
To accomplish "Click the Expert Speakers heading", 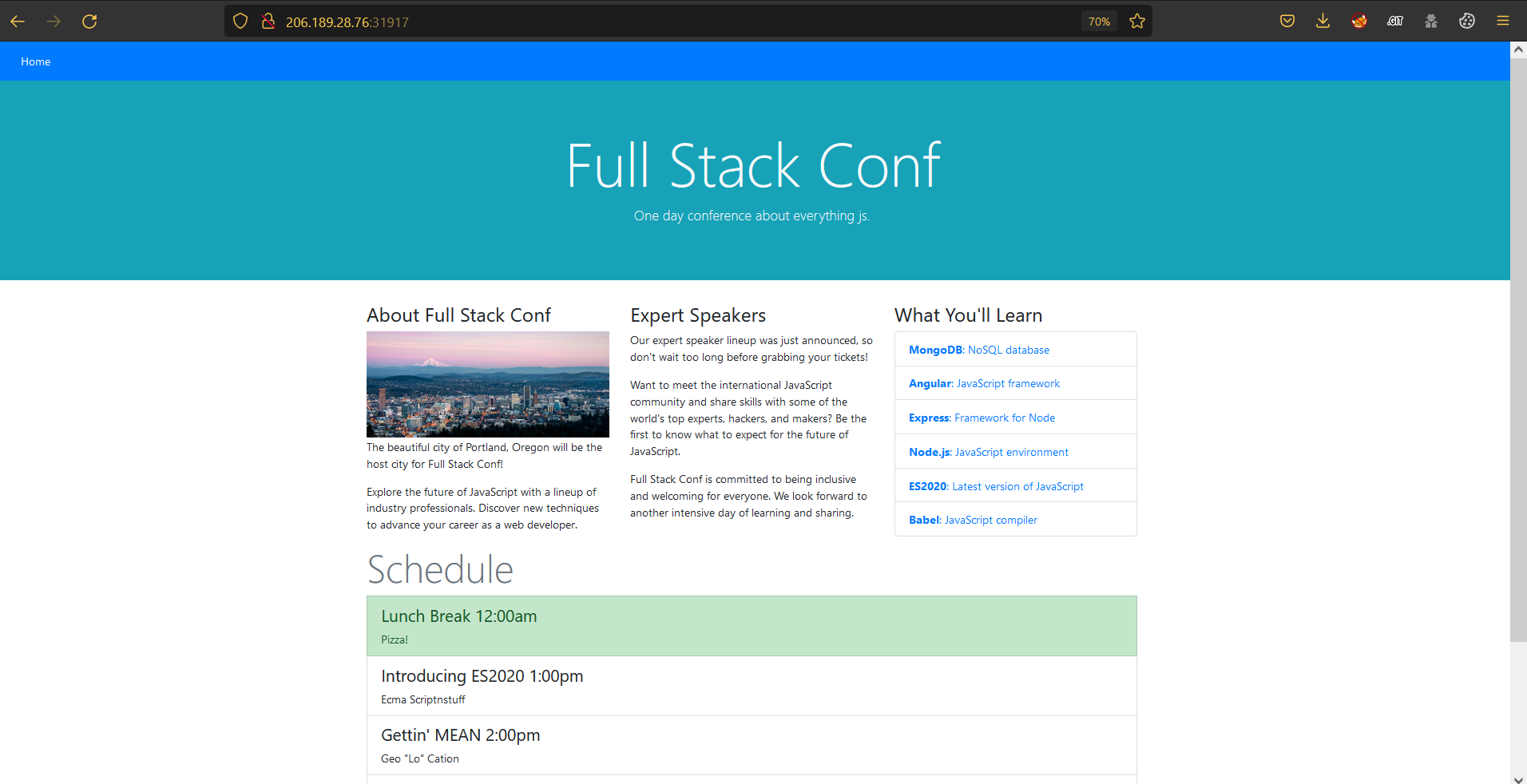I will click(x=698, y=315).
